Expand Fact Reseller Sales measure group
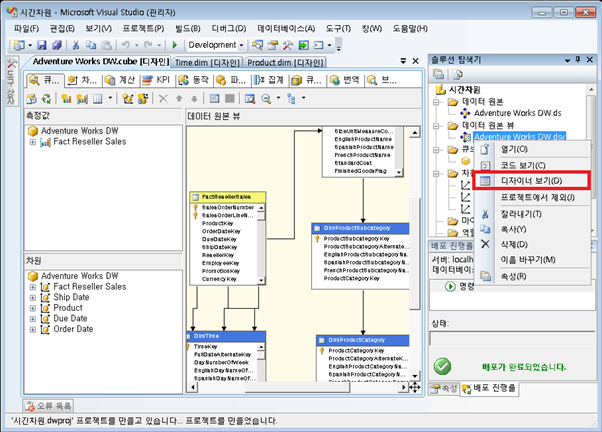This screenshot has height=432, width=602. [33, 142]
